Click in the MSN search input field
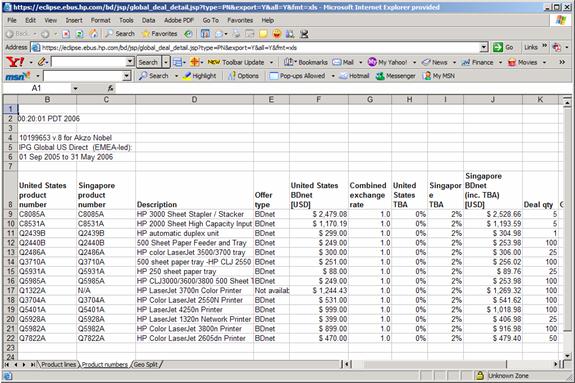 [83, 76]
